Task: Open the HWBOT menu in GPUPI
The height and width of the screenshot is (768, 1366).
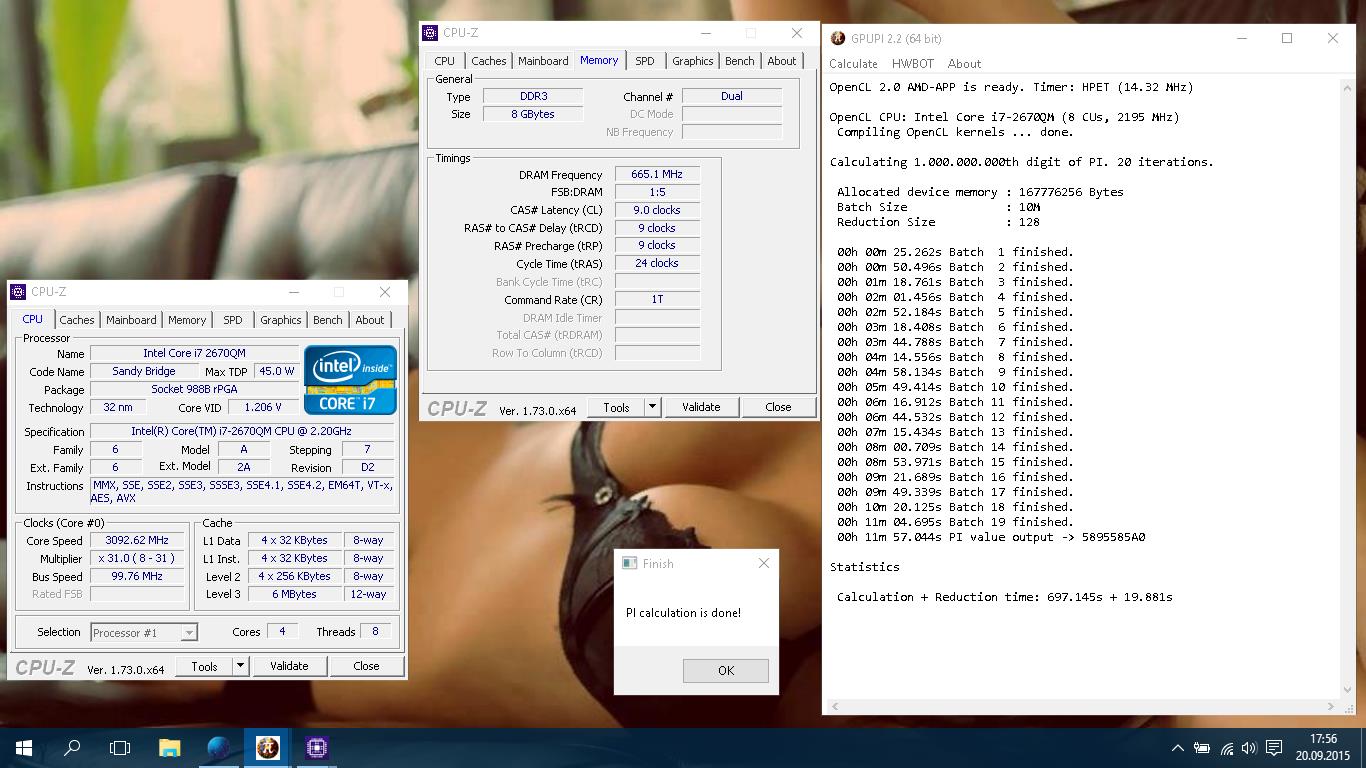Action: coord(912,63)
